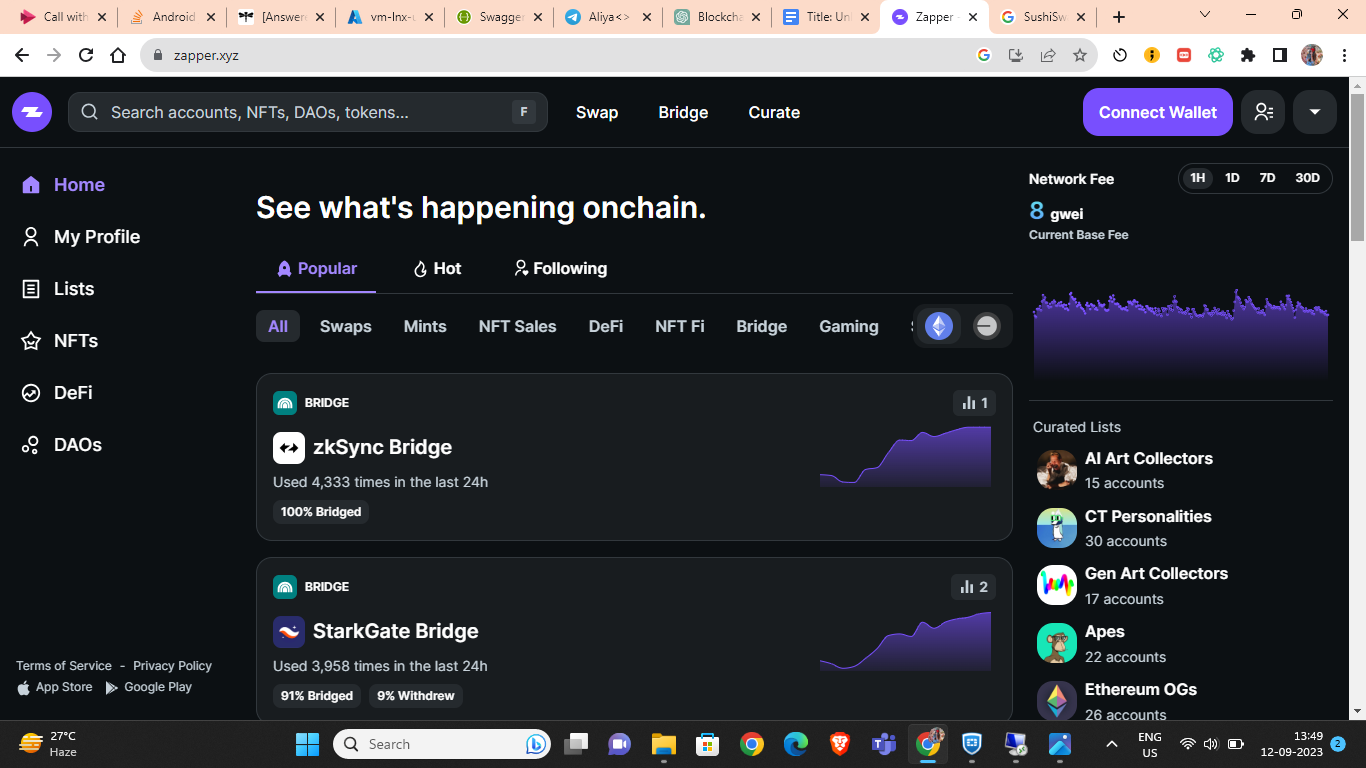
Task: Switch to the Popular tab
Action: pos(316,268)
